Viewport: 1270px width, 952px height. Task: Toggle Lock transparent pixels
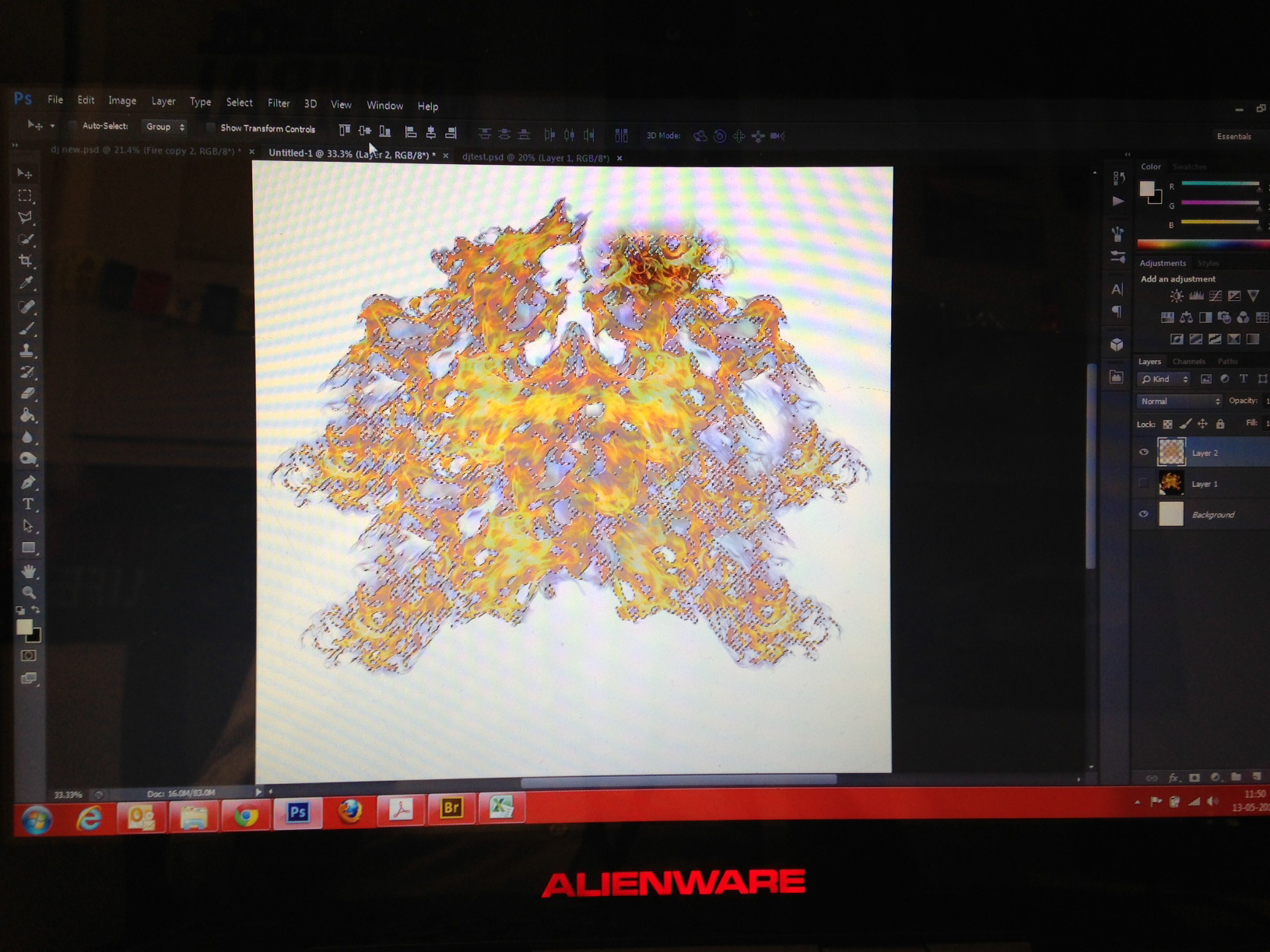coord(1167,424)
